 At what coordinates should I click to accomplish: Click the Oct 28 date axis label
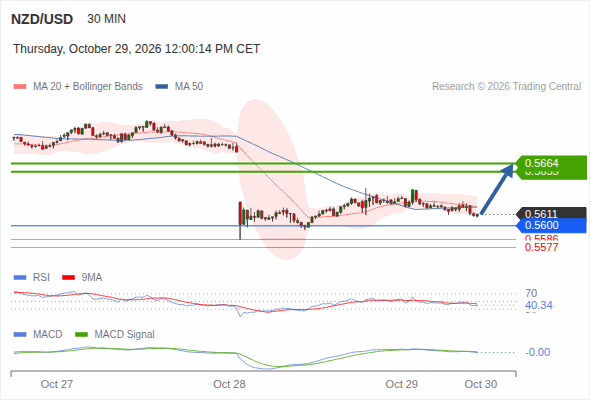[x=229, y=384]
